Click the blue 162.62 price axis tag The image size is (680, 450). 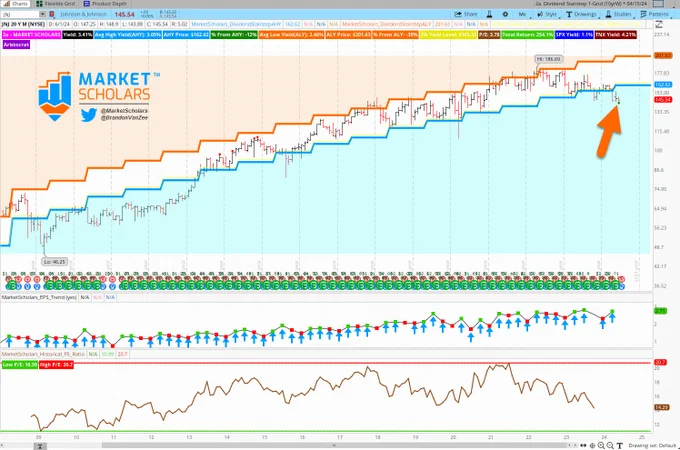(x=663, y=85)
